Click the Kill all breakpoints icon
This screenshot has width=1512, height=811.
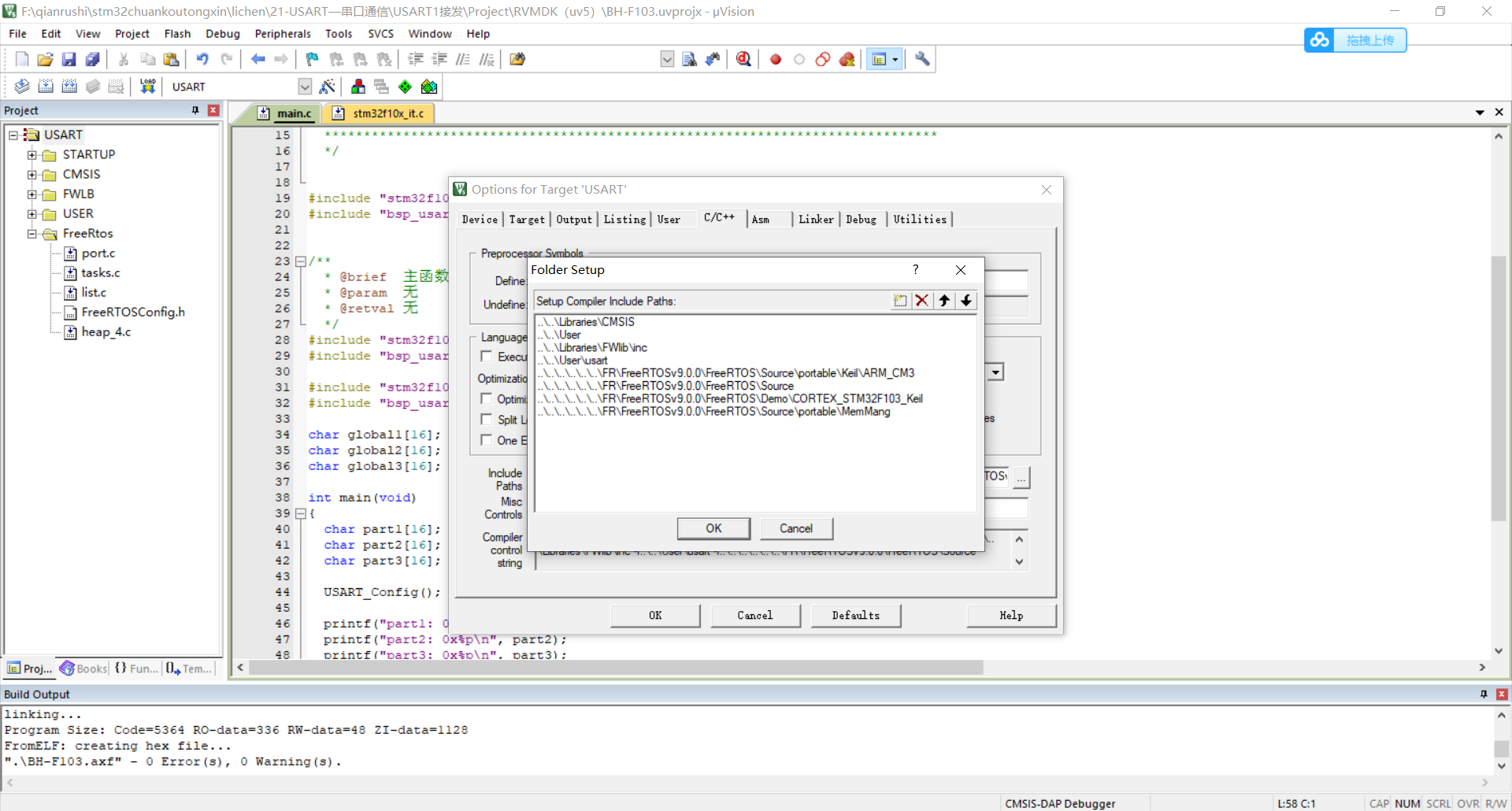pos(847,59)
